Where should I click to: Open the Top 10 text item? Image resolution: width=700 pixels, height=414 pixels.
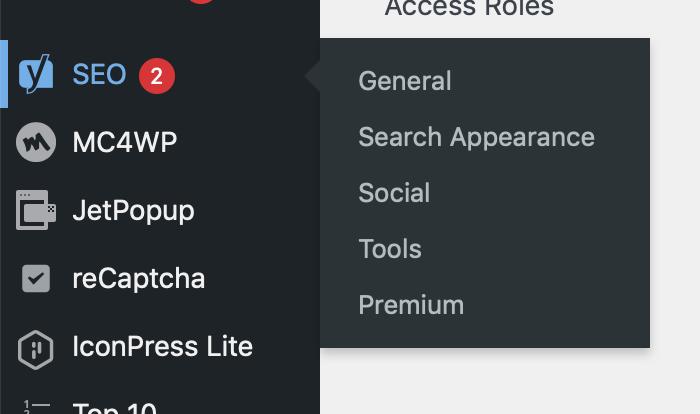tap(115, 408)
